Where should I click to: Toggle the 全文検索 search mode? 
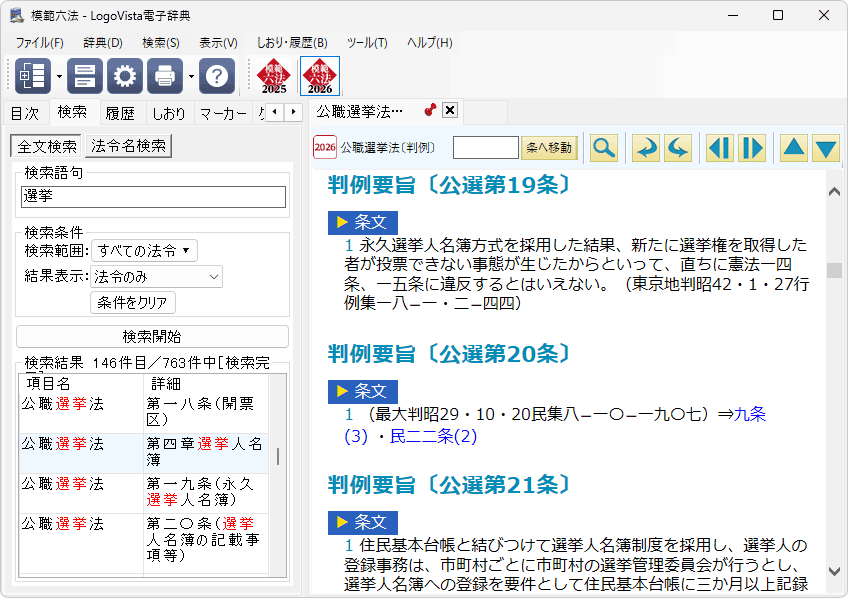[x=47, y=146]
